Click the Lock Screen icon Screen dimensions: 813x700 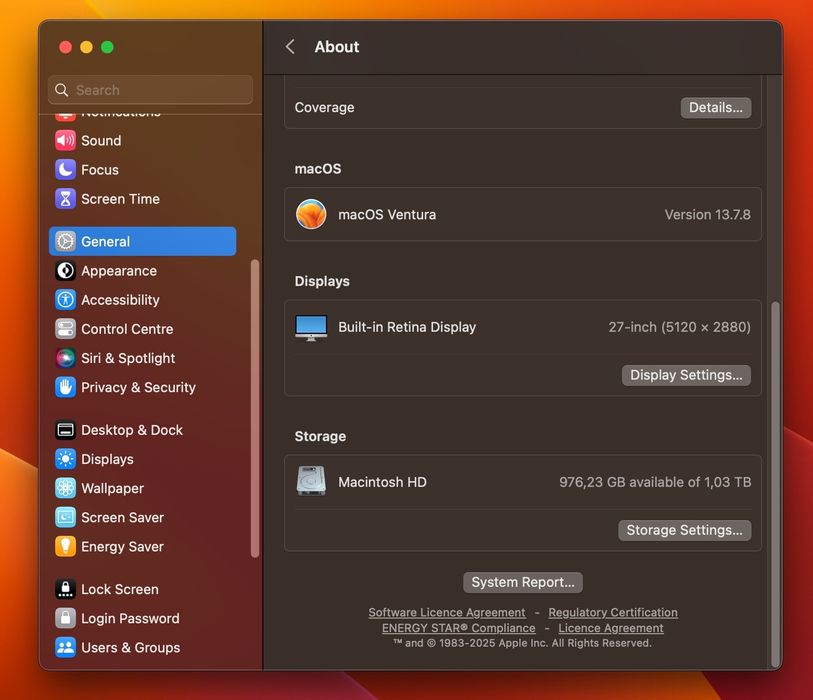[65, 589]
